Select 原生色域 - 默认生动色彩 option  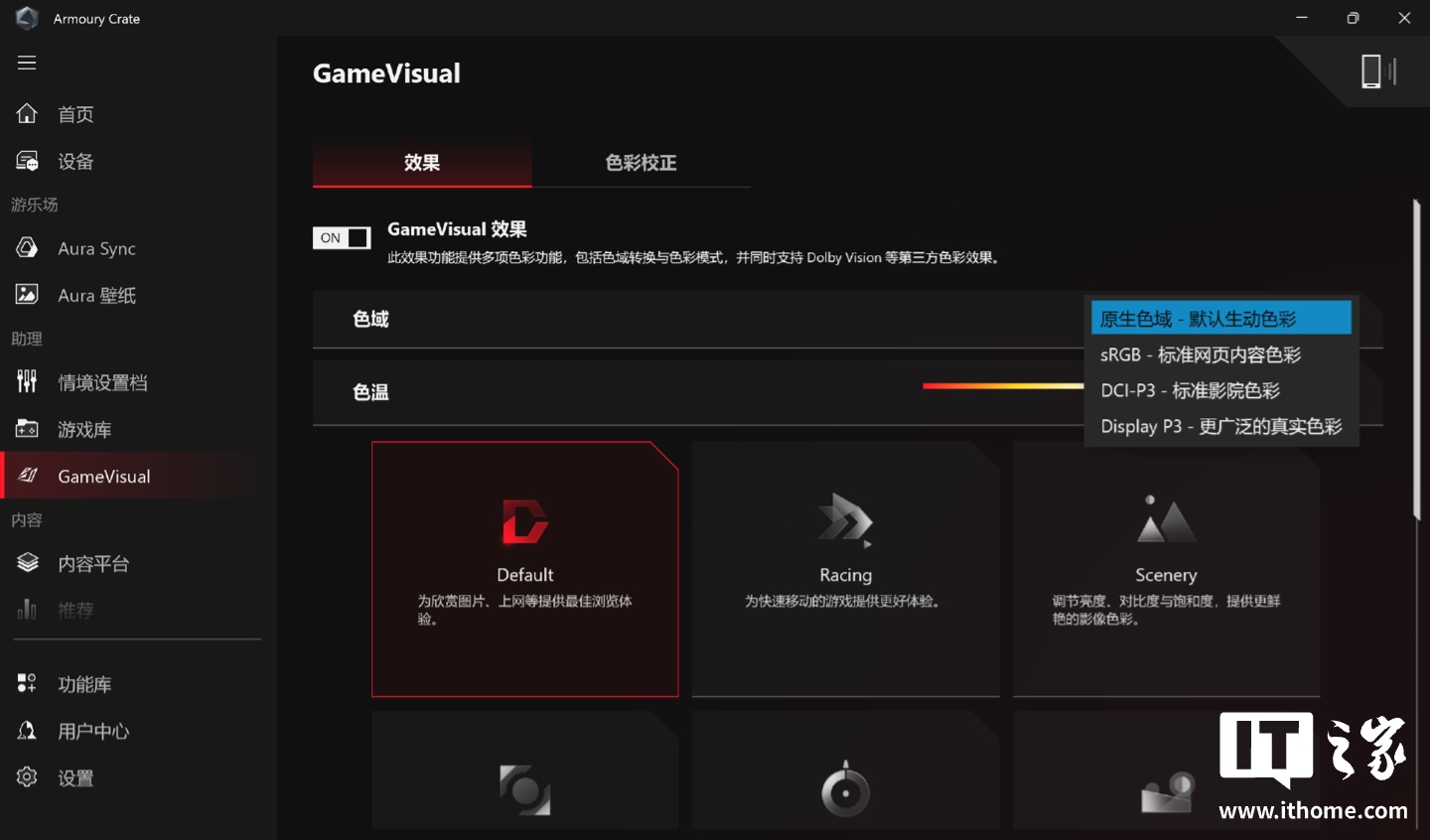[1219, 319]
